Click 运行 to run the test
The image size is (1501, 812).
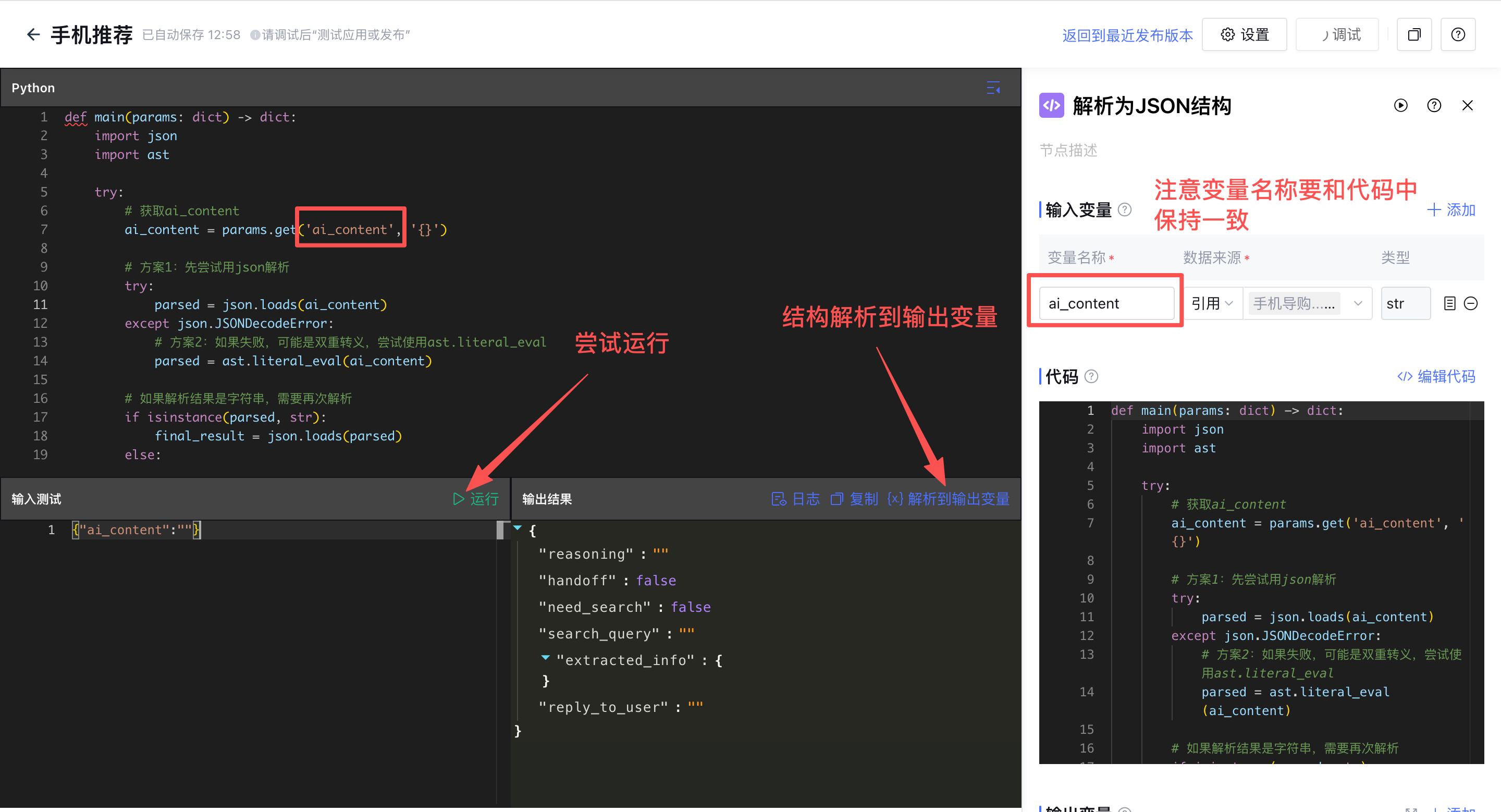(x=476, y=499)
